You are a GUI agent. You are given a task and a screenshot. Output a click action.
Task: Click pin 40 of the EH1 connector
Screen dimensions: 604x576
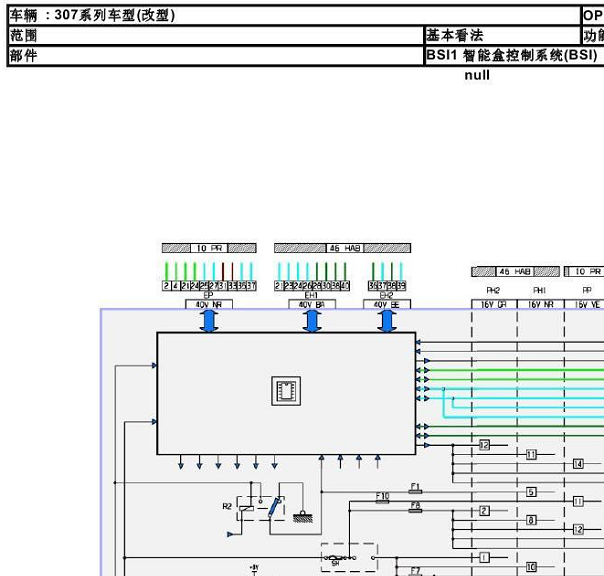[345, 286]
